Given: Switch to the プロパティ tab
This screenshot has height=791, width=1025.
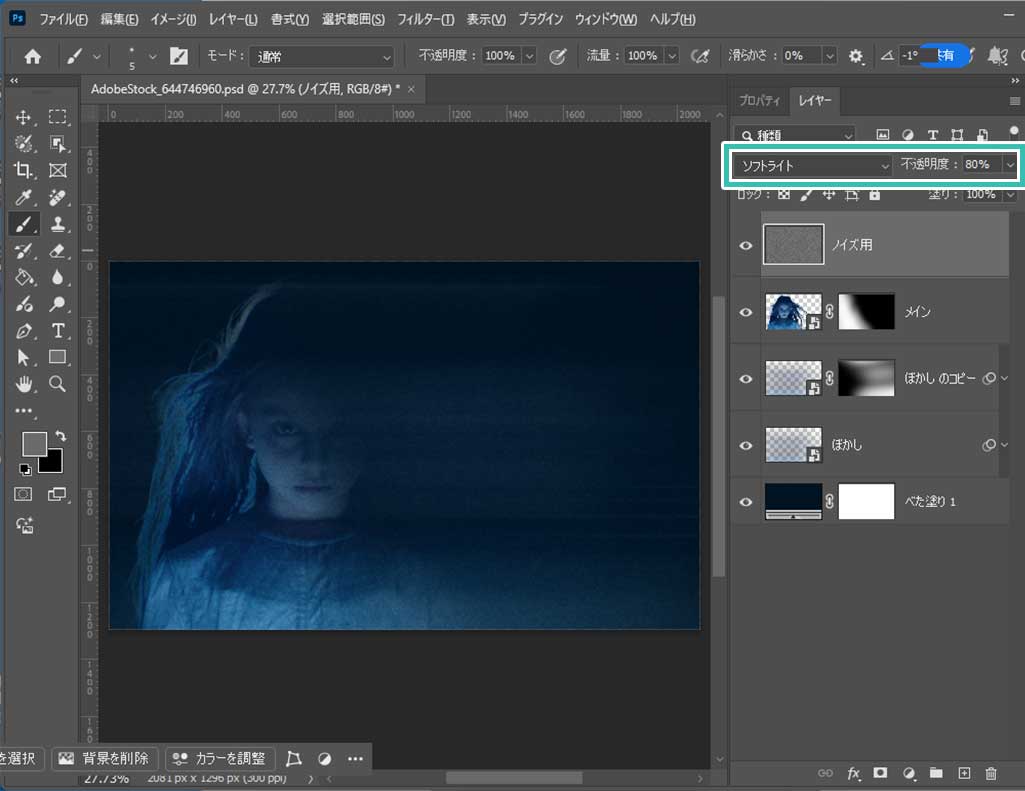Looking at the screenshot, I should pyautogui.click(x=759, y=101).
